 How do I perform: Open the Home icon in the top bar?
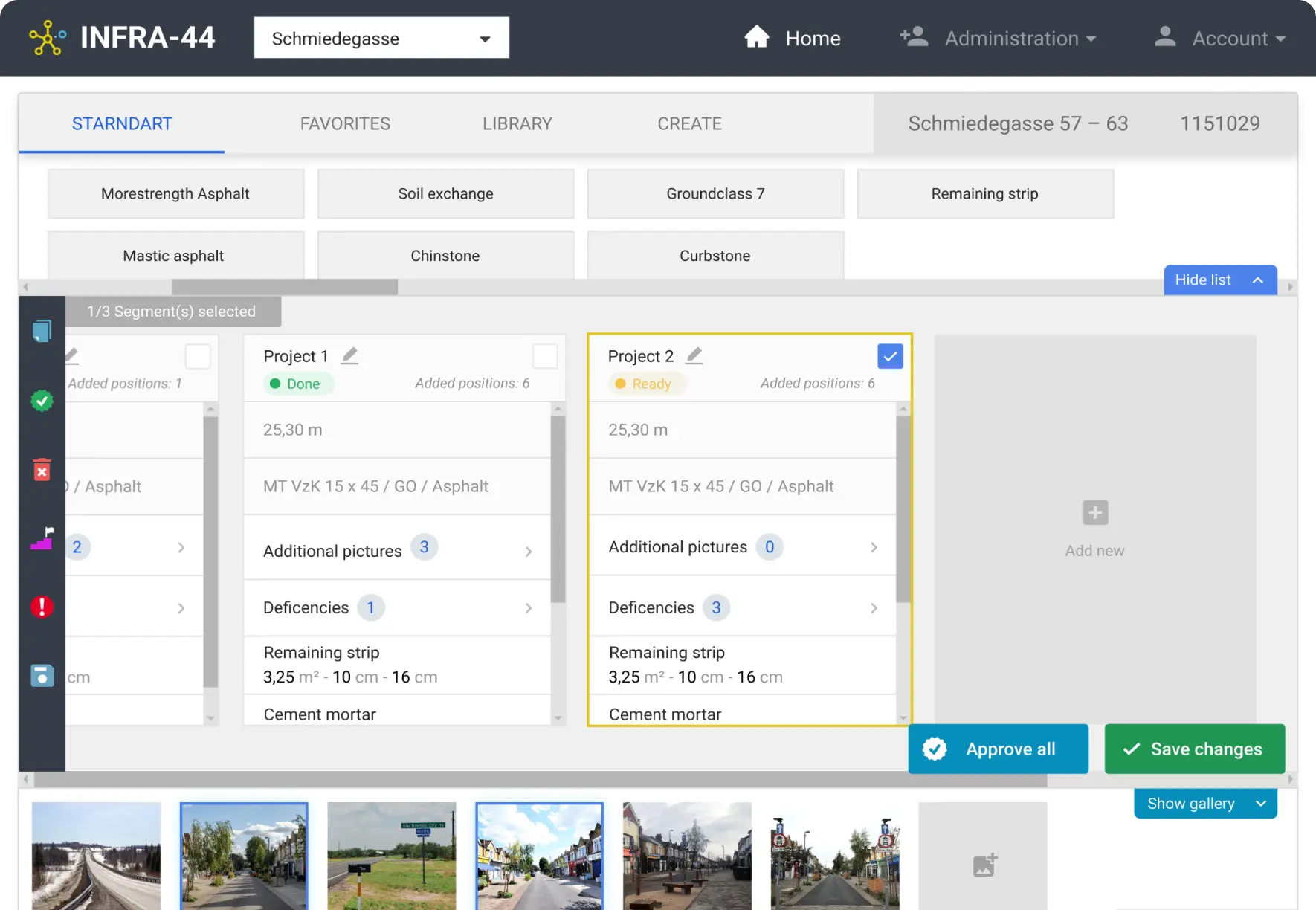coord(756,37)
